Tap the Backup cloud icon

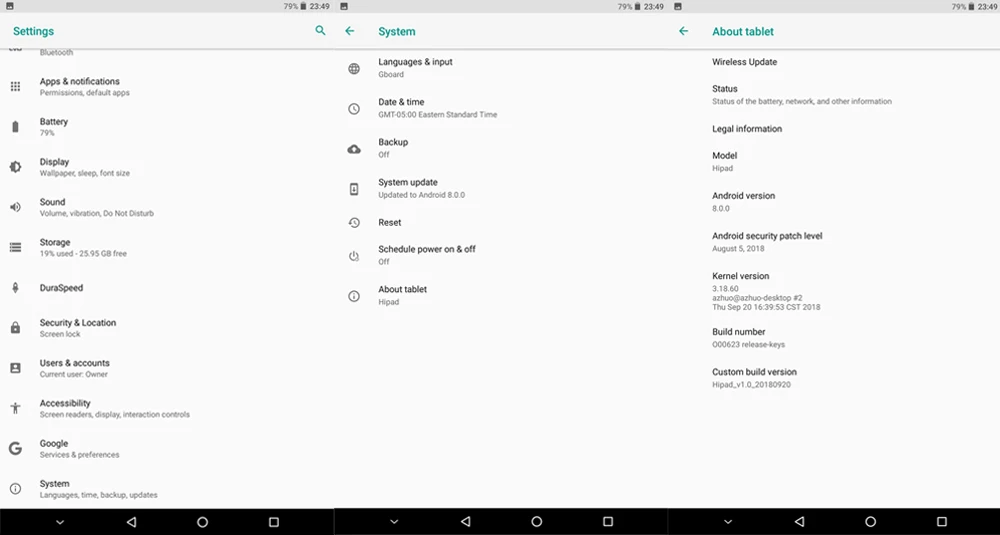(354, 149)
